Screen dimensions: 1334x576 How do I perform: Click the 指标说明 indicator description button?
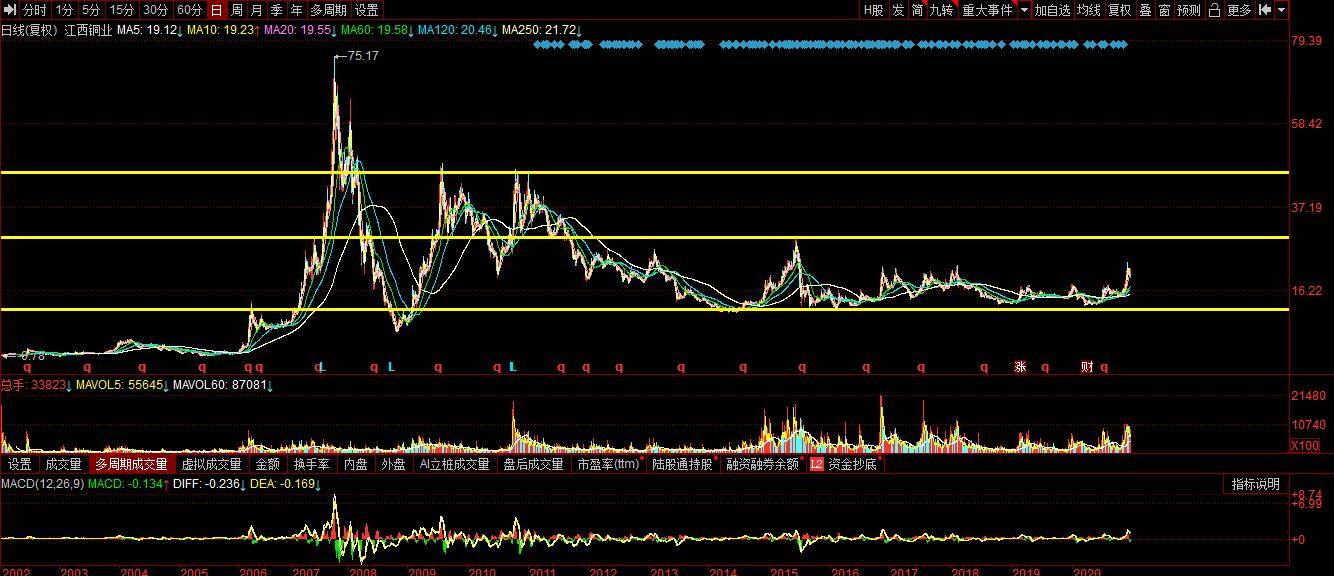pyautogui.click(x=1255, y=484)
